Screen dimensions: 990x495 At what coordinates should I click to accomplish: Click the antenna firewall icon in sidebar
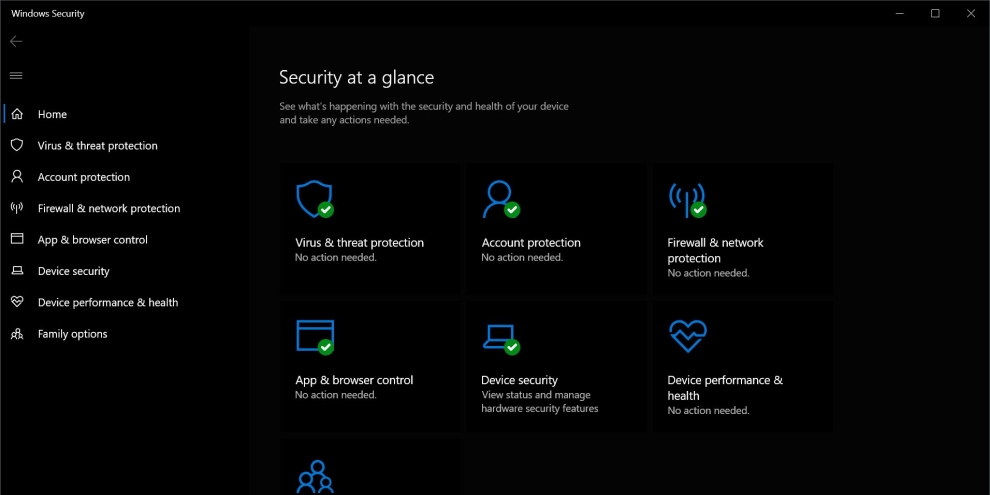coord(17,208)
